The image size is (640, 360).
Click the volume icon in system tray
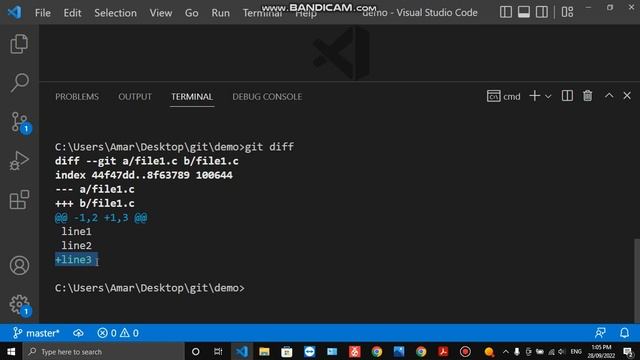[x=562, y=351]
